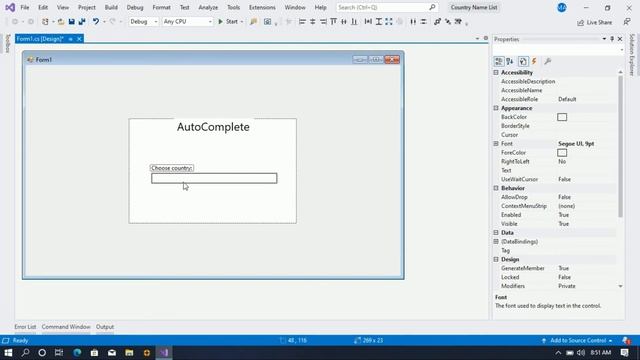Click the Search (Ctrl+Q) box
The image size is (640, 360).
pyautogui.click(x=387, y=7)
